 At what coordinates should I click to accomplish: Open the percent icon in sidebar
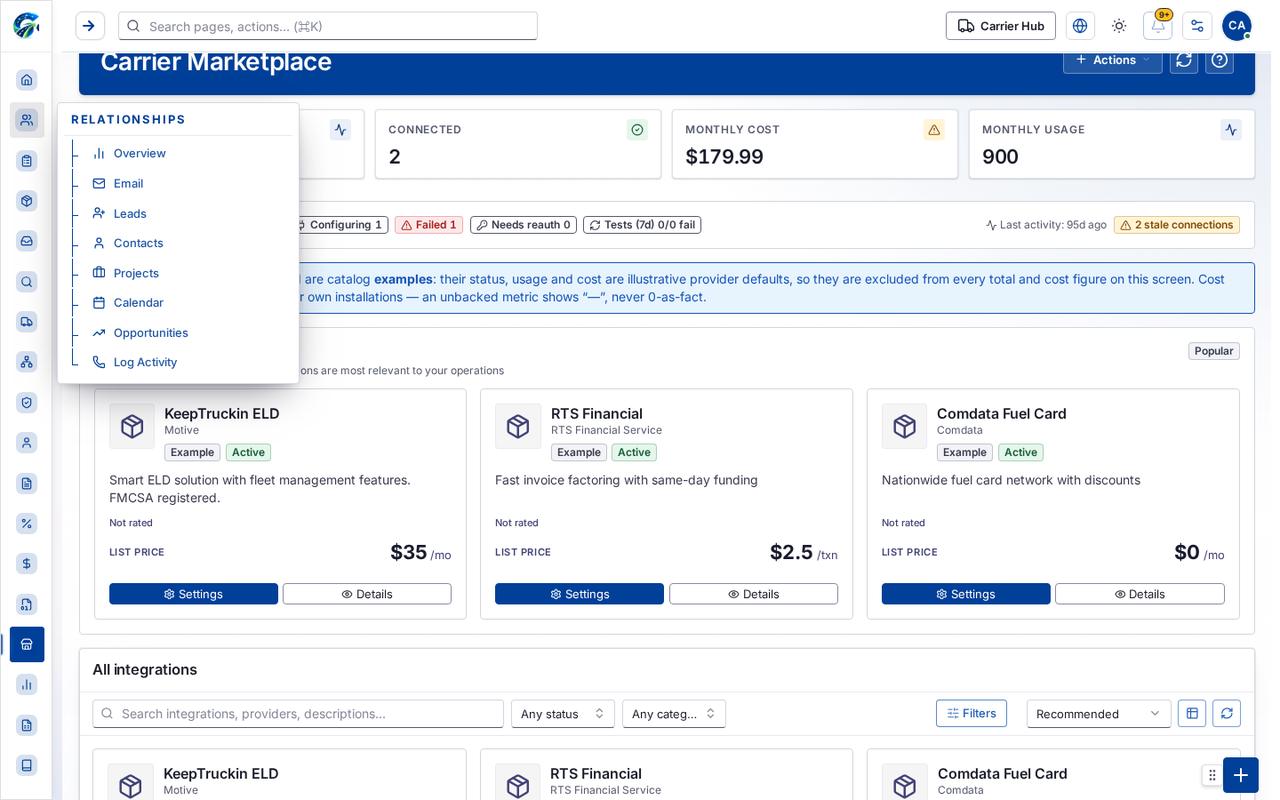[27, 523]
